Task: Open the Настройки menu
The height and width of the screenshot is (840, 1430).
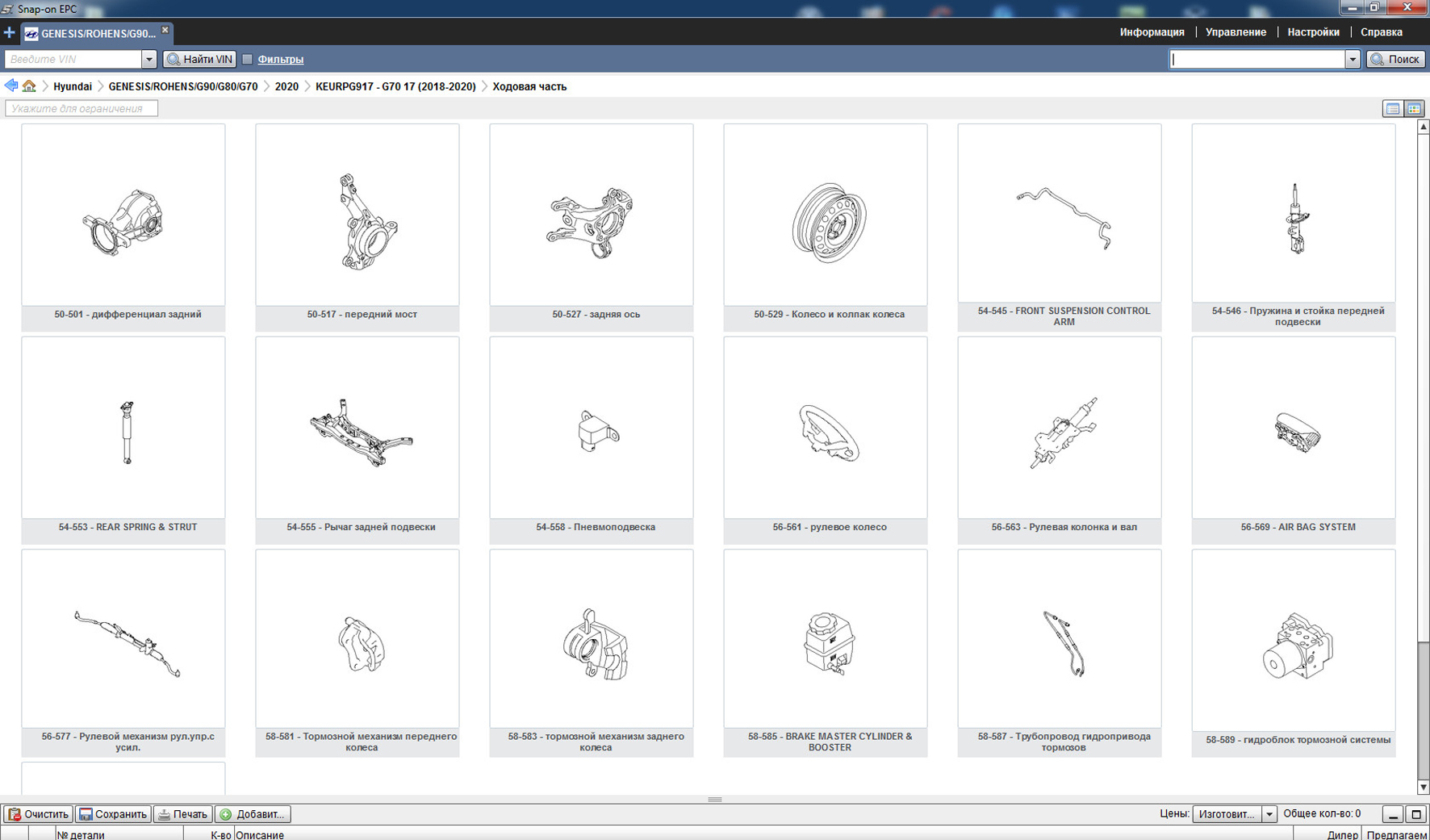Action: tap(1313, 32)
